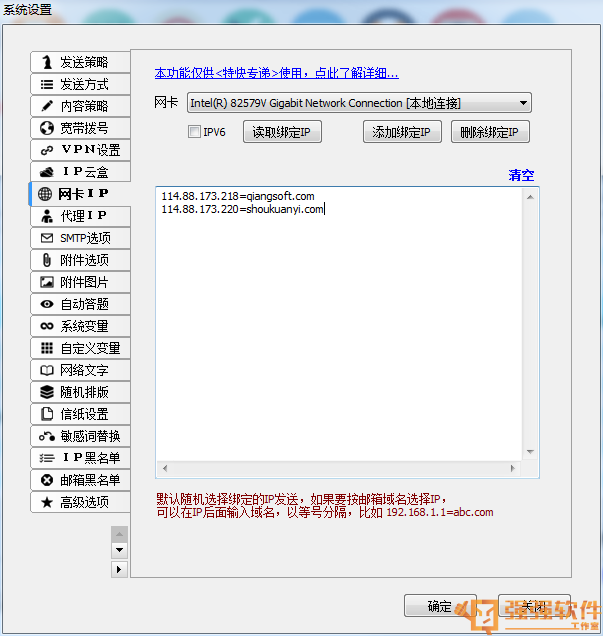Open the cloud icon for IP云盒
The width and height of the screenshot is (603, 636).
(47, 172)
